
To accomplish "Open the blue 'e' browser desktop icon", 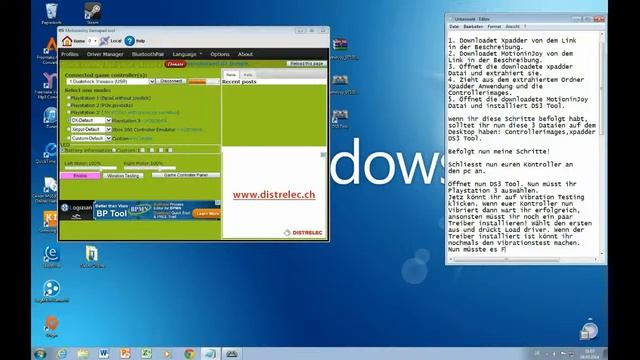I will (51, 256).
